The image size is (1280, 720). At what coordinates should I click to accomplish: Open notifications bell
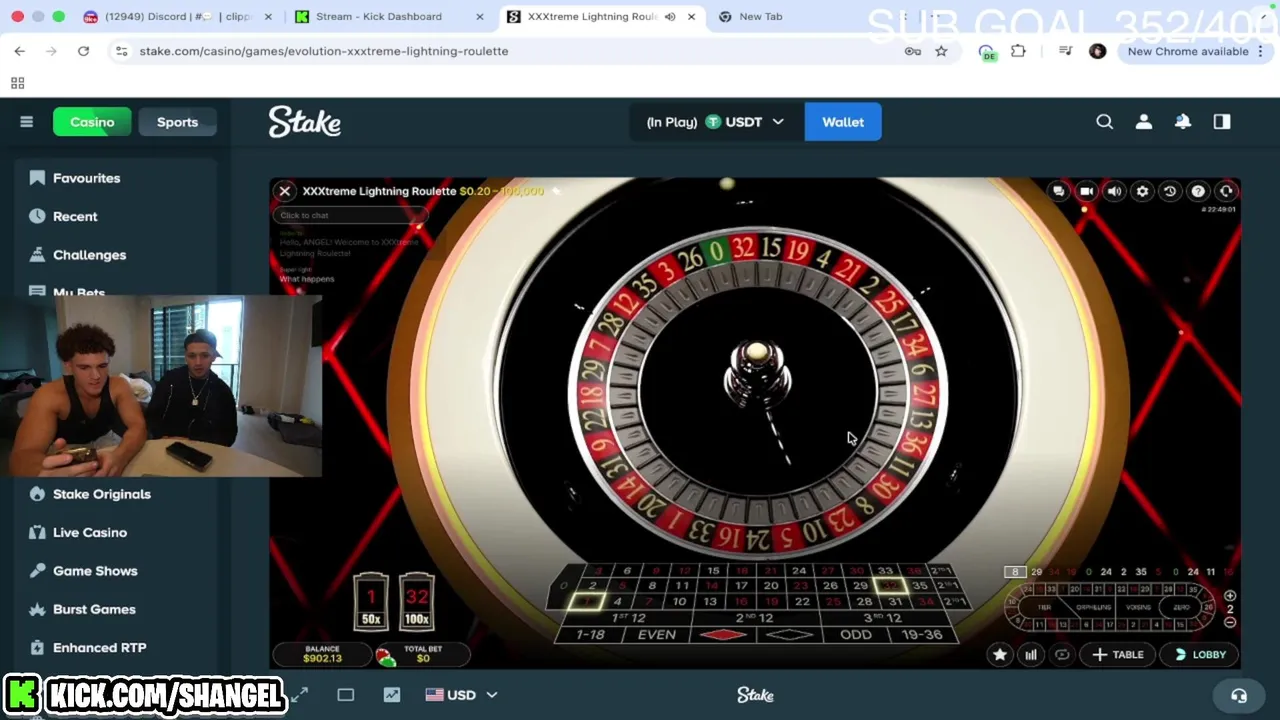pos(1183,122)
